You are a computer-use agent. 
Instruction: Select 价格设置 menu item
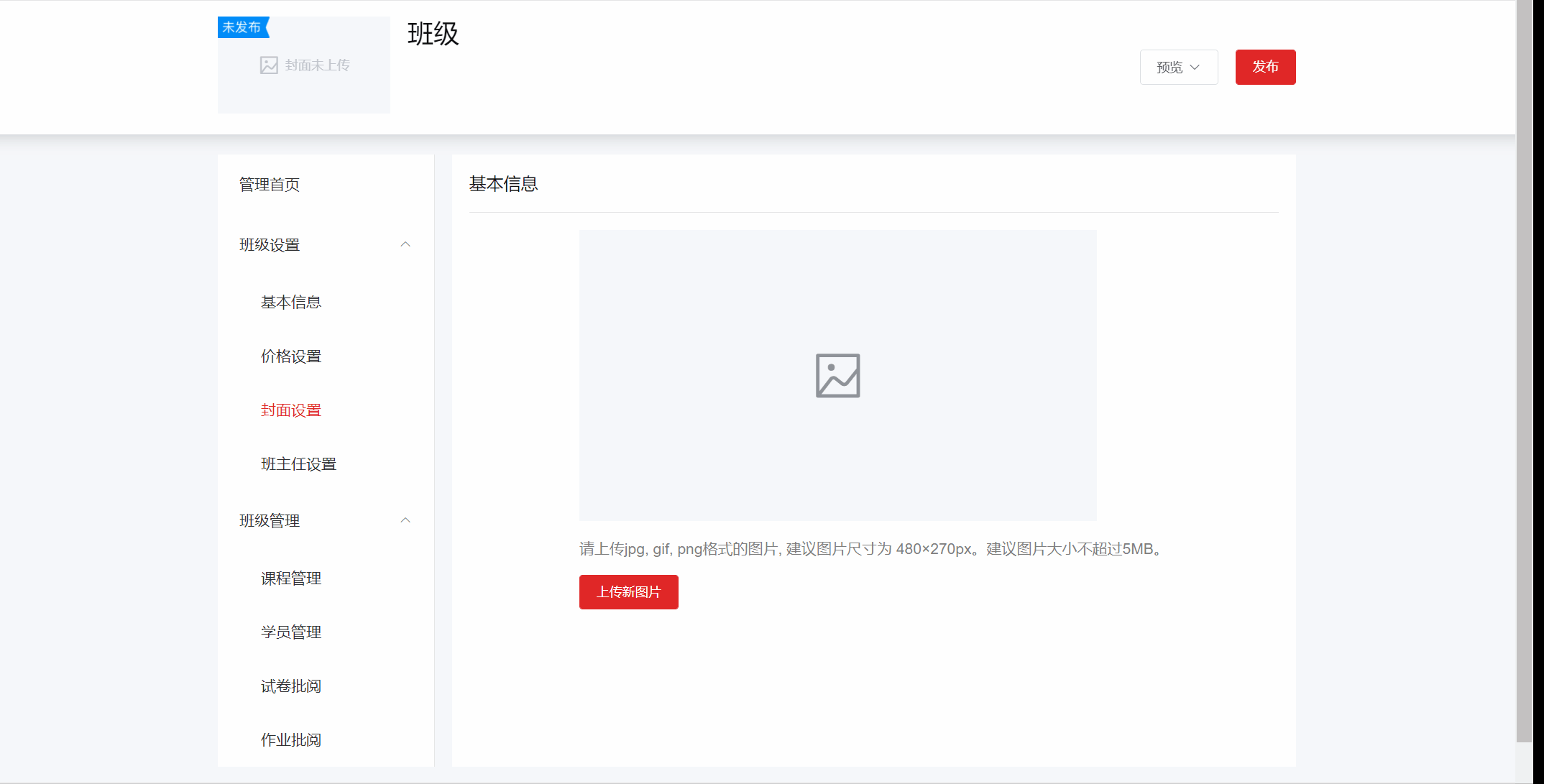[x=291, y=356]
